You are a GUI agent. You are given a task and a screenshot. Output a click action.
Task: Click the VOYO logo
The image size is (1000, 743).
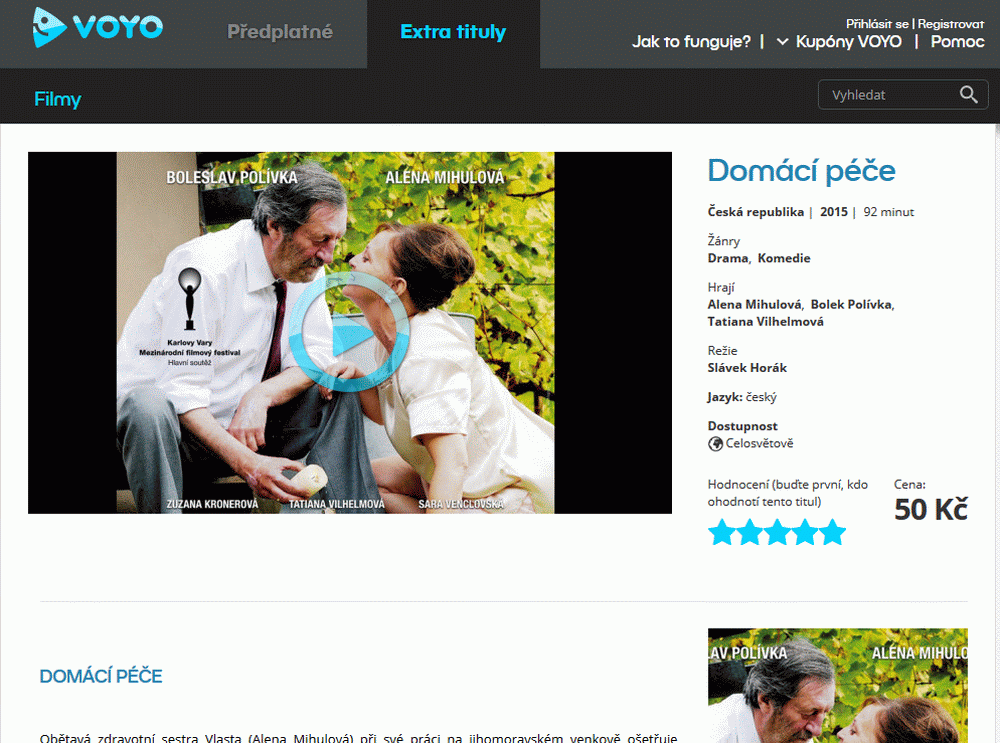tap(98, 27)
